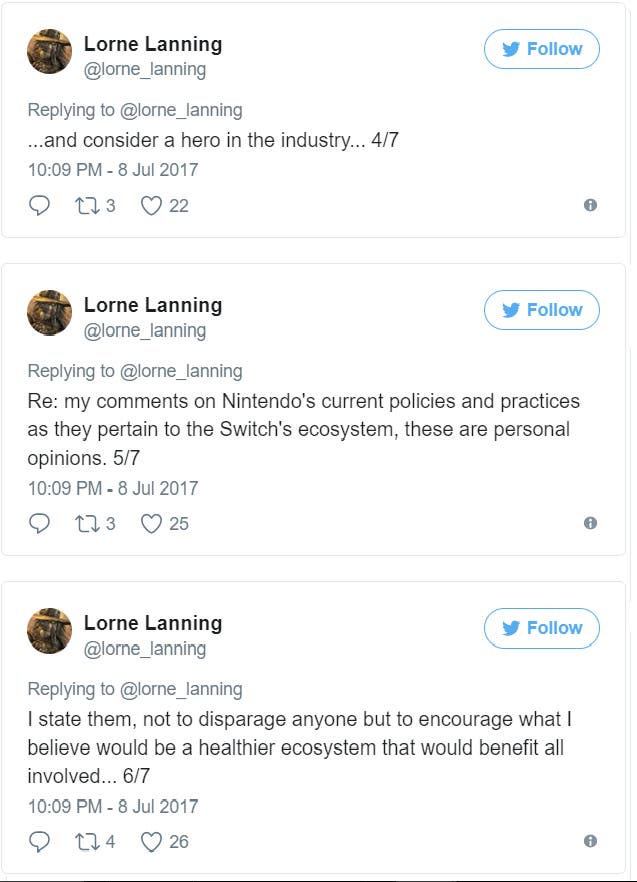Follow Lorne Lanning from the 4/7 tweet
This screenshot has width=637, height=882.
coord(541,49)
